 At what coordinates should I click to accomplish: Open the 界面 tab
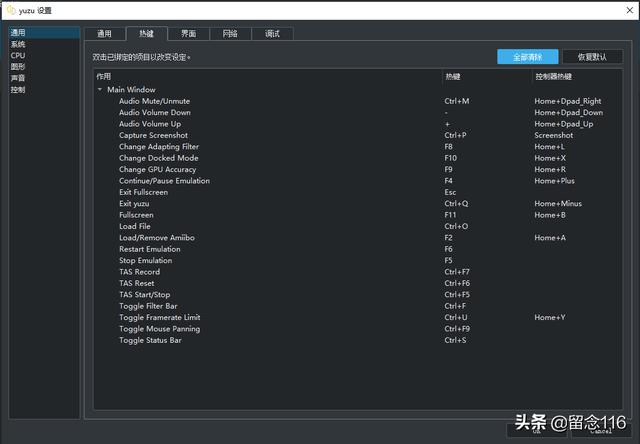(189, 33)
